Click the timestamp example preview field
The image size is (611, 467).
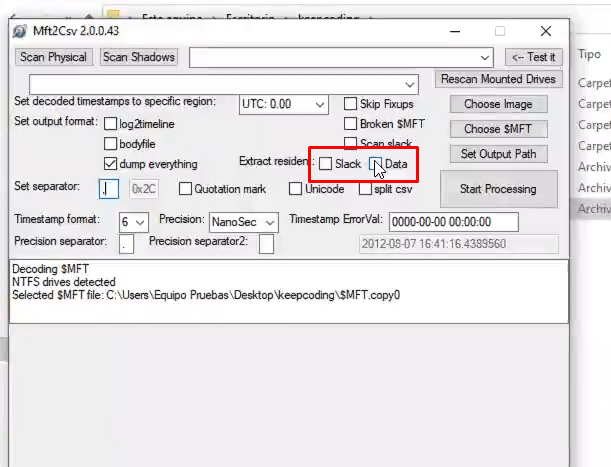pos(459,244)
